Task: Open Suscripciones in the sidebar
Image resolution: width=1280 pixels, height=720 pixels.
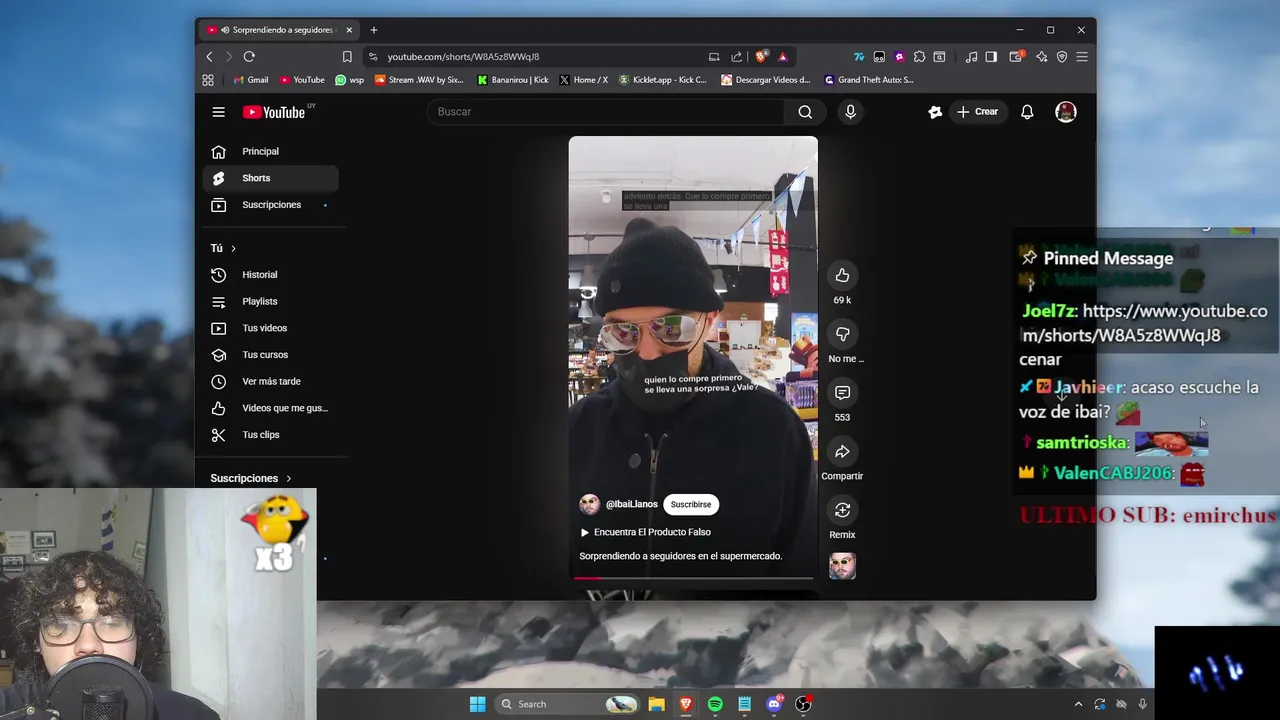Action: coord(271,205)
